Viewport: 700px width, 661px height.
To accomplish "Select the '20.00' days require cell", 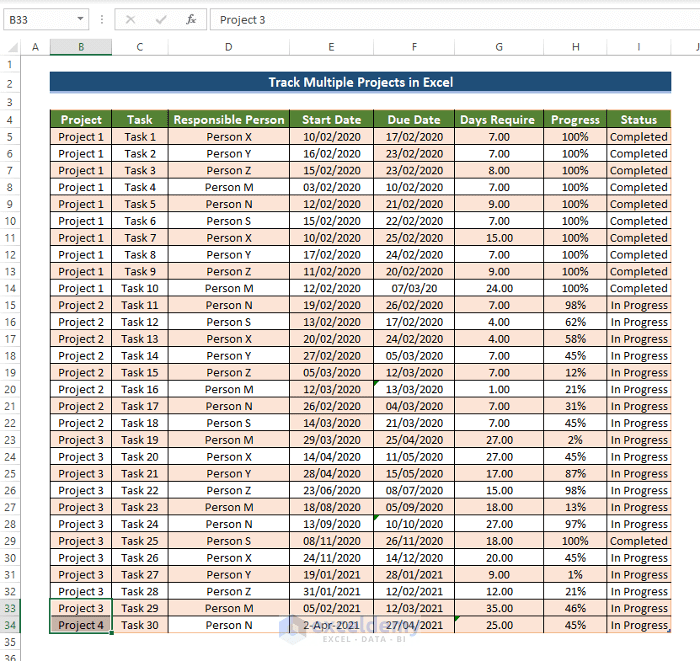I will (x=499, y=558).
